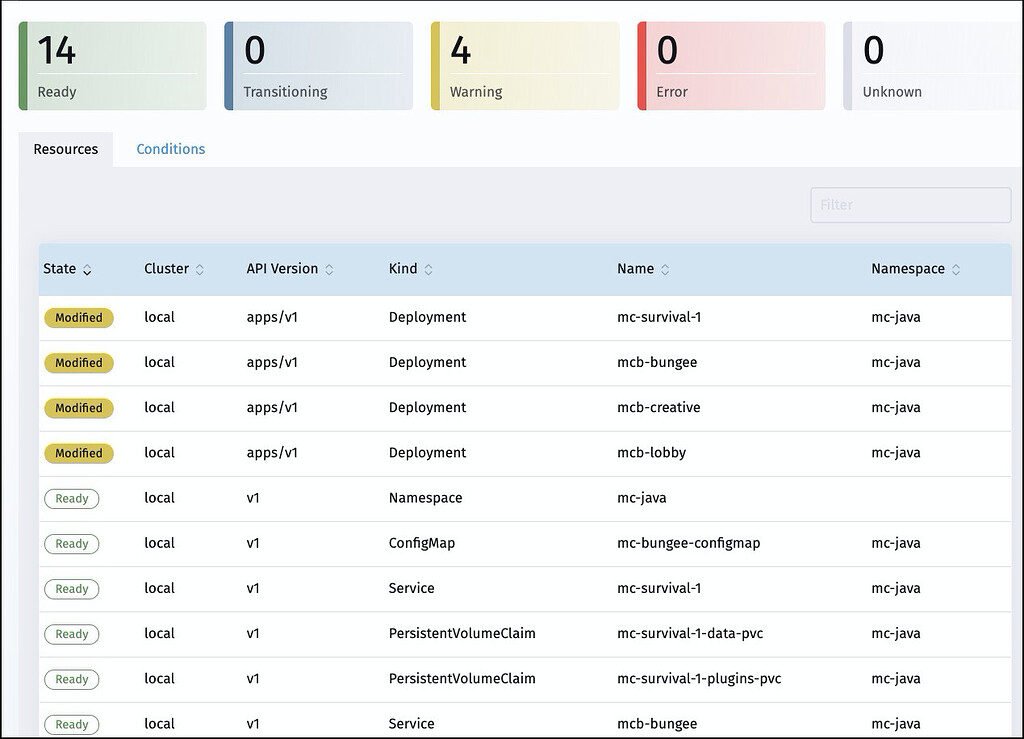Click the Filter search box
Viewport: 1024px width, 739px height.
[909, 204]
